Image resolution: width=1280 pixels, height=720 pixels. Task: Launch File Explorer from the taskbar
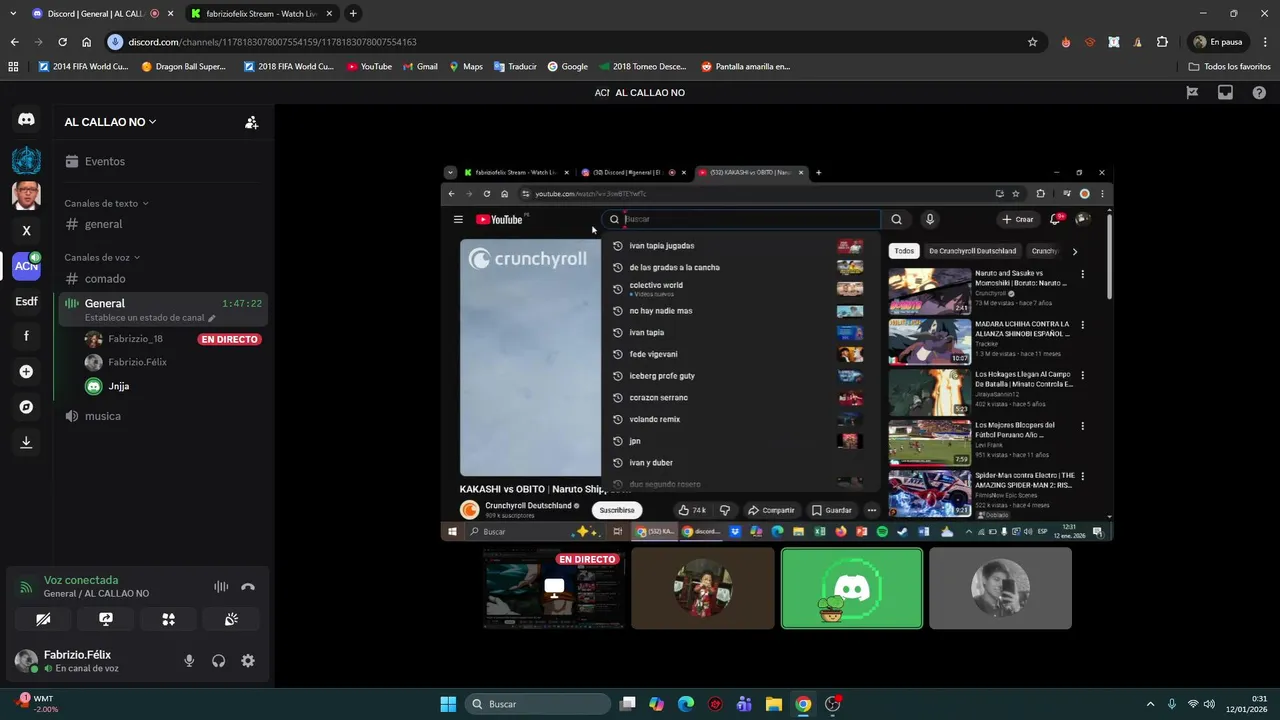point(774,704)
